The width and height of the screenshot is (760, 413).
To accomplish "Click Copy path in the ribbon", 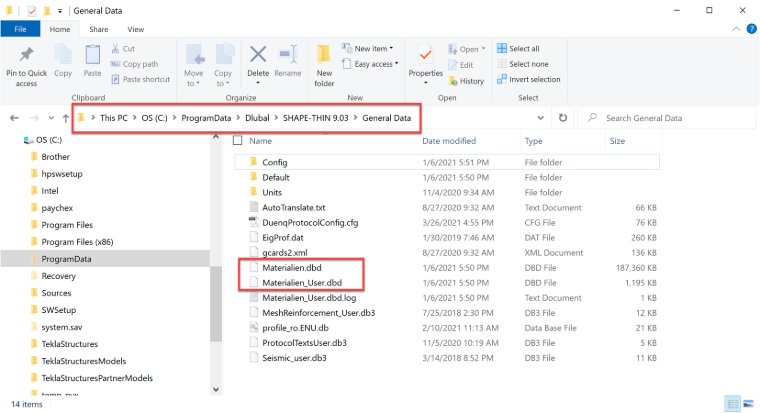I will pyautogui.click(x=134, y=64).
